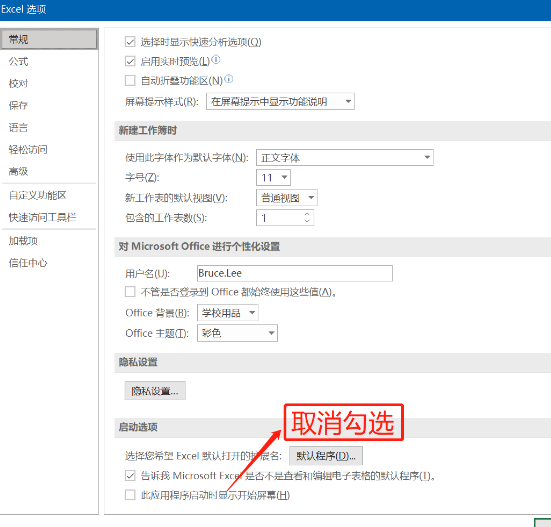Image resolution: width=551 pixels, height=527 pixels.
Task: Go to 快速访问工具栏 settings
Action: click(43, 217)
